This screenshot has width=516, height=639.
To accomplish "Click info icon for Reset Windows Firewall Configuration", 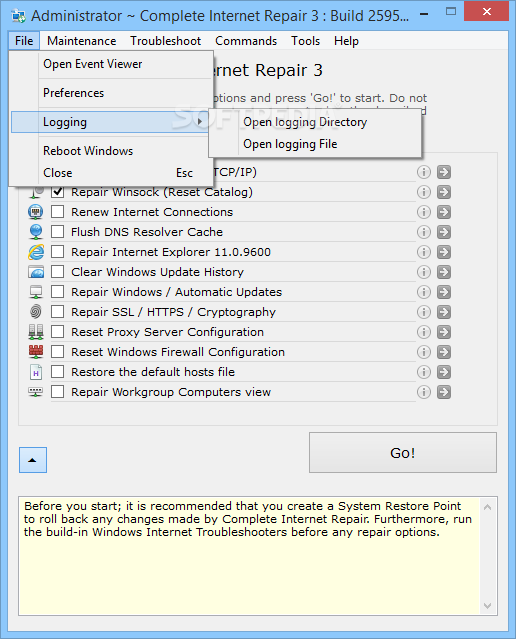I will [x=423, y=352].
